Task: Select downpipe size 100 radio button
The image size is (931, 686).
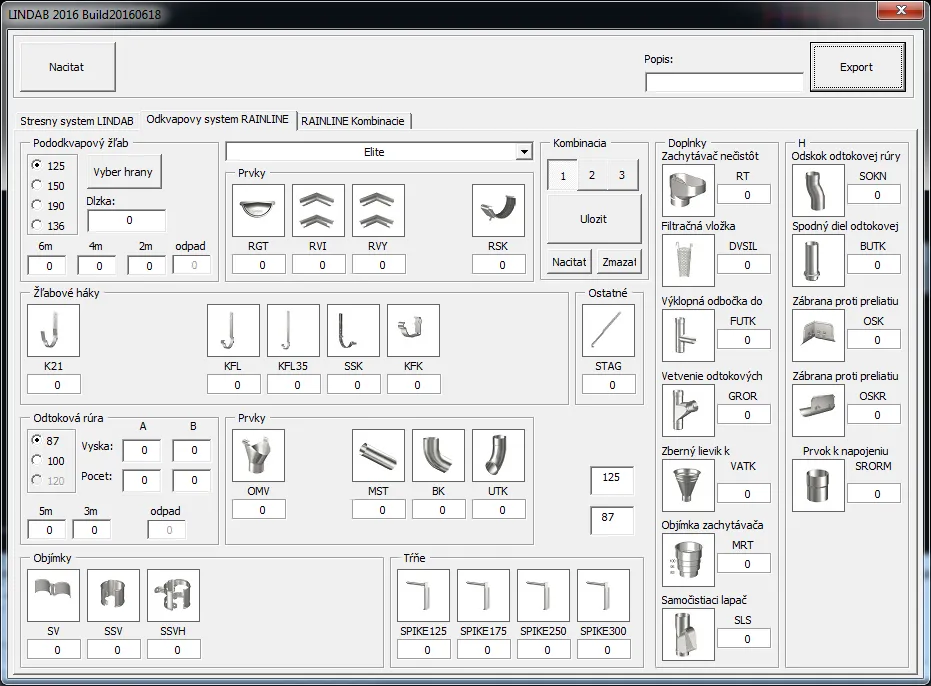Action: tap(37, 460)
